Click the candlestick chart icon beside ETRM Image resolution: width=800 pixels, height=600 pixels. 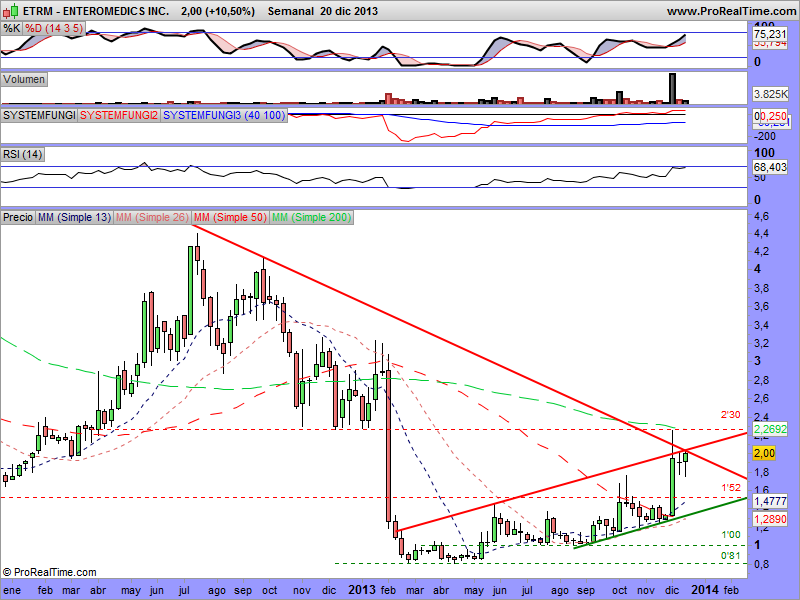click(10, 11)
